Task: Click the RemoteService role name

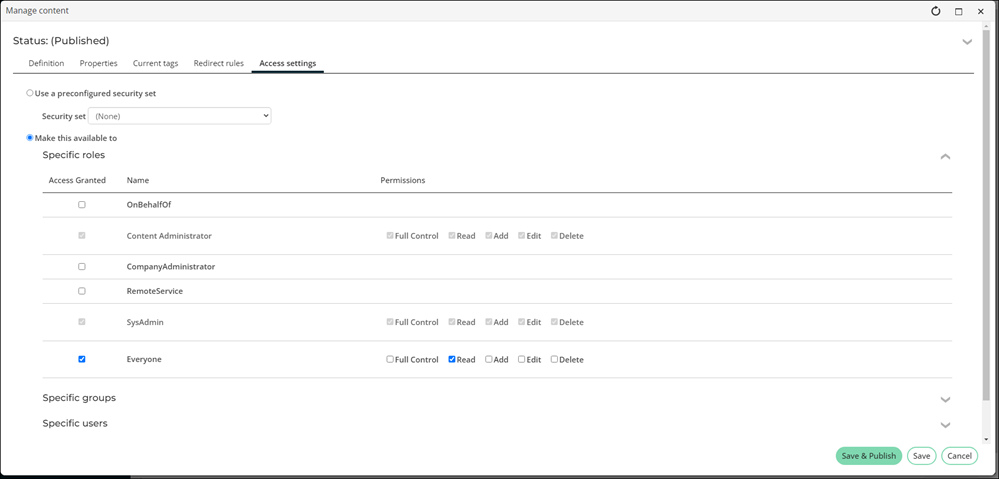Action: tap(155, 291)
